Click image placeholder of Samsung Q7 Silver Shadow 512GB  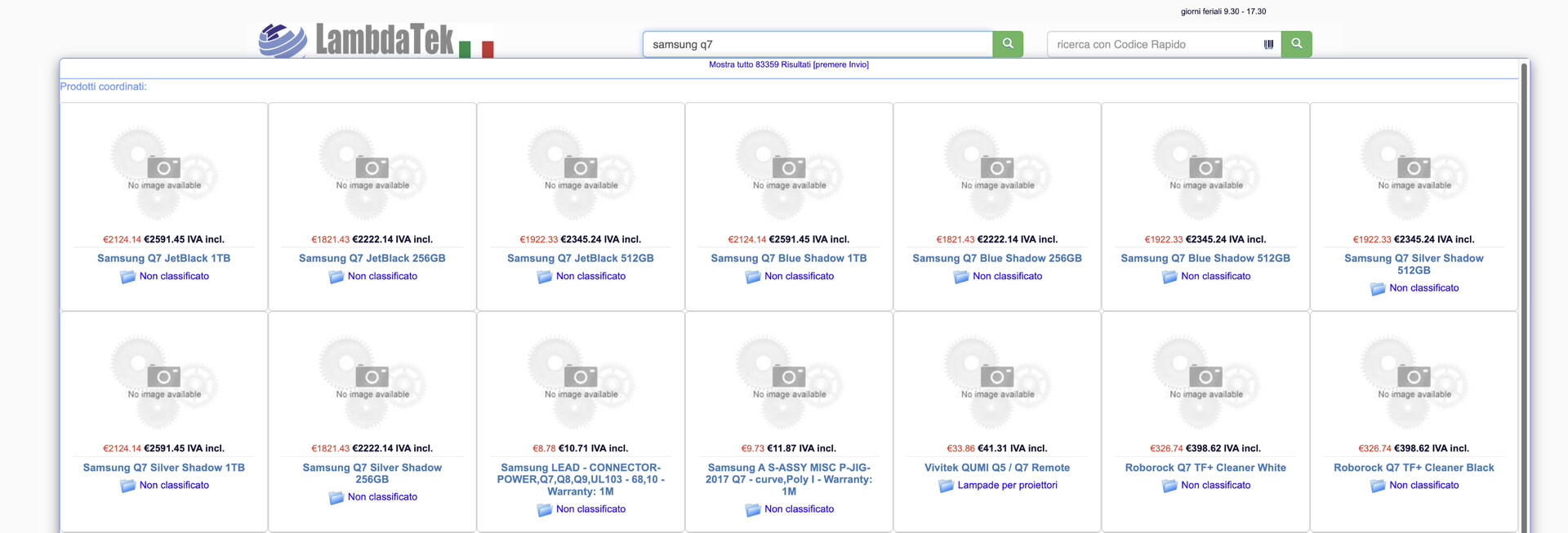point(1414,173)
